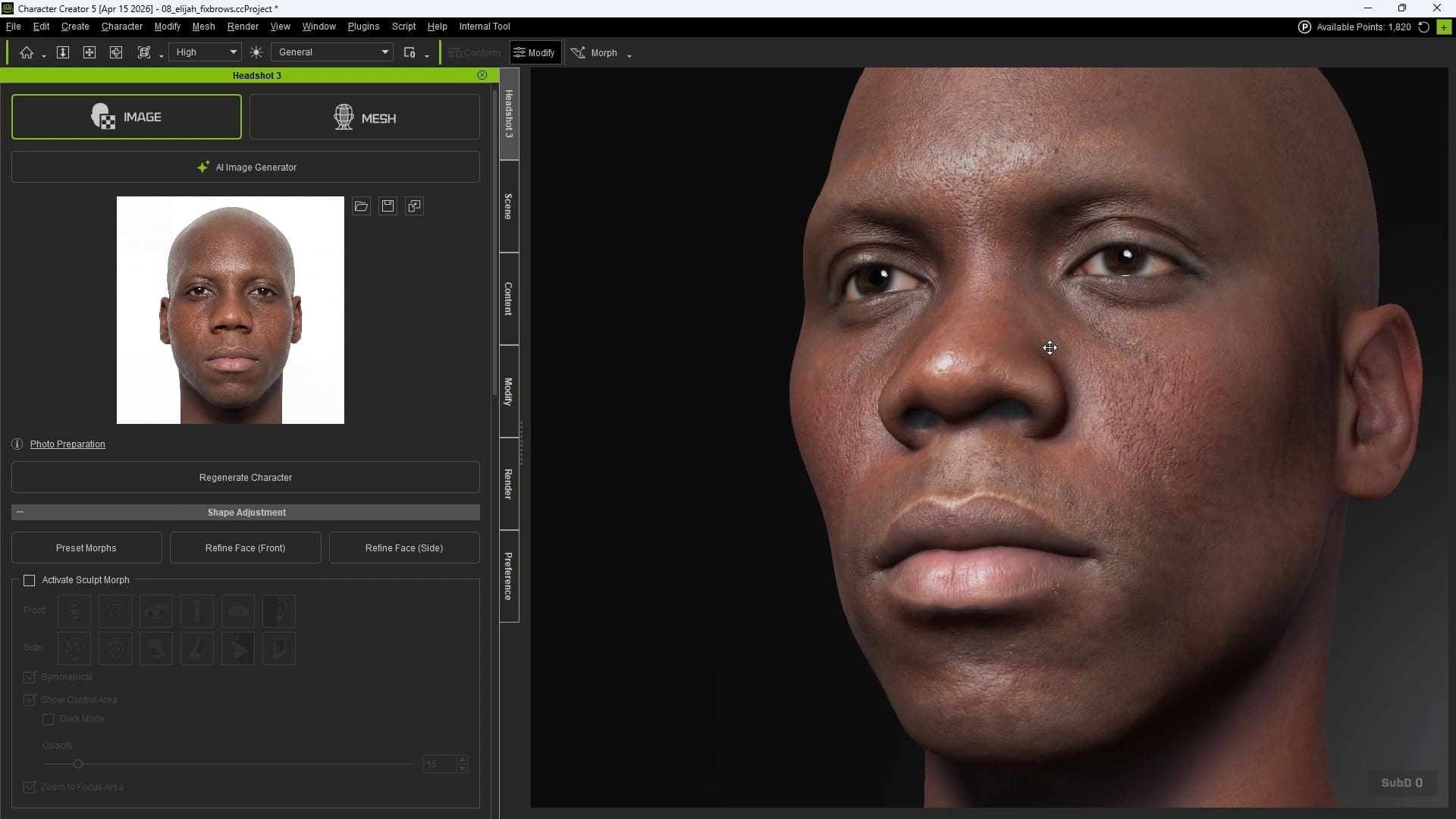Click the icon right of the save icon
This screenshot has width=1456, height=819.
point(414,206)
